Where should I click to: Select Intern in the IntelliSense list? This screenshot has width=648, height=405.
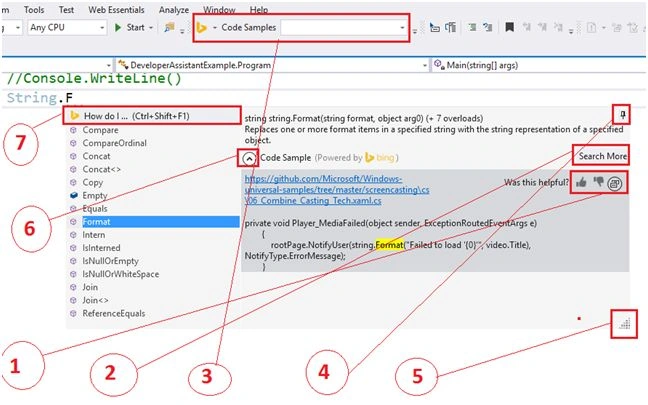coord(94,235)
